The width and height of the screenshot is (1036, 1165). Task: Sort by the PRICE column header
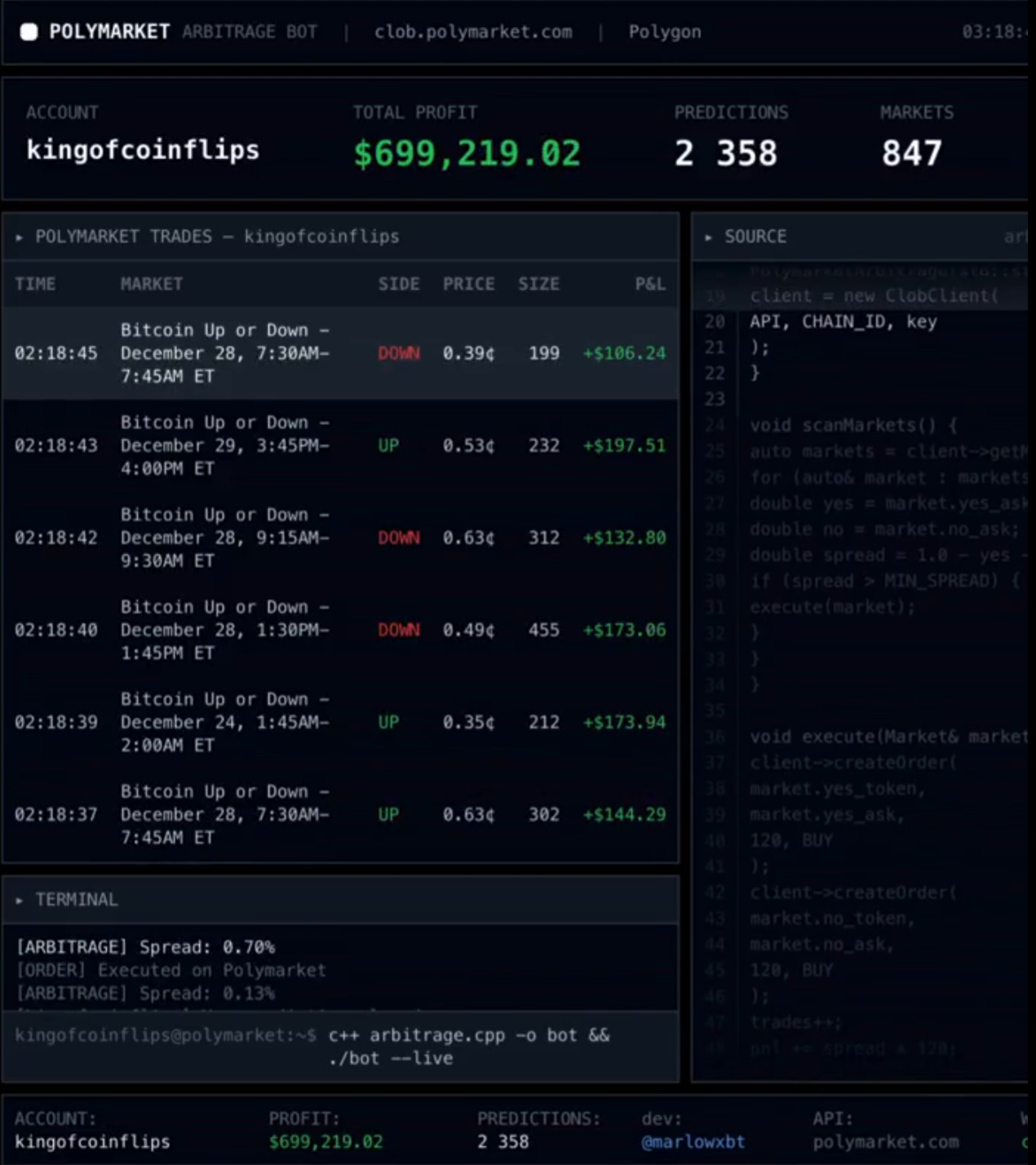468,284
